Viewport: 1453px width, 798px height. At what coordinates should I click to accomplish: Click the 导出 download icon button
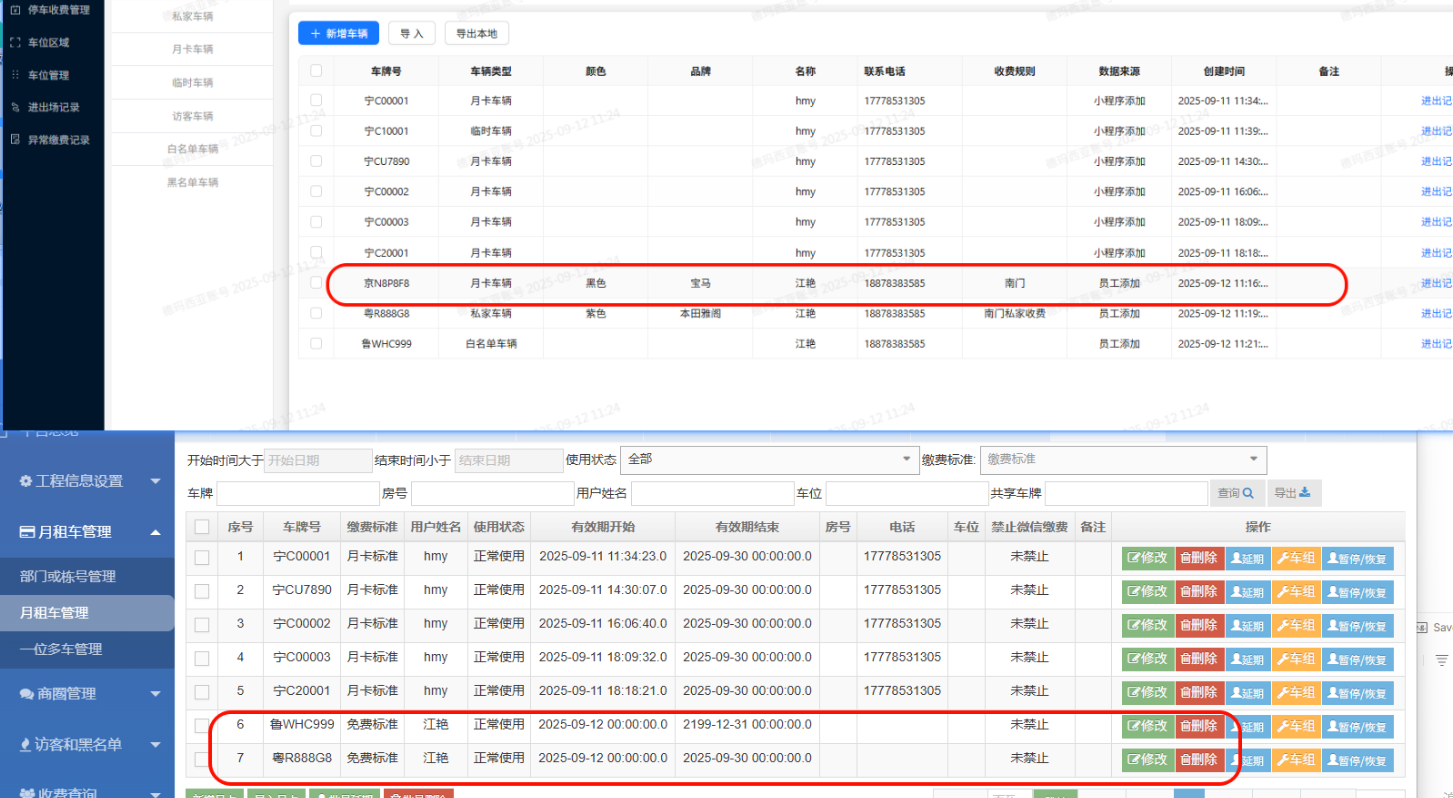pos(1295,493)
